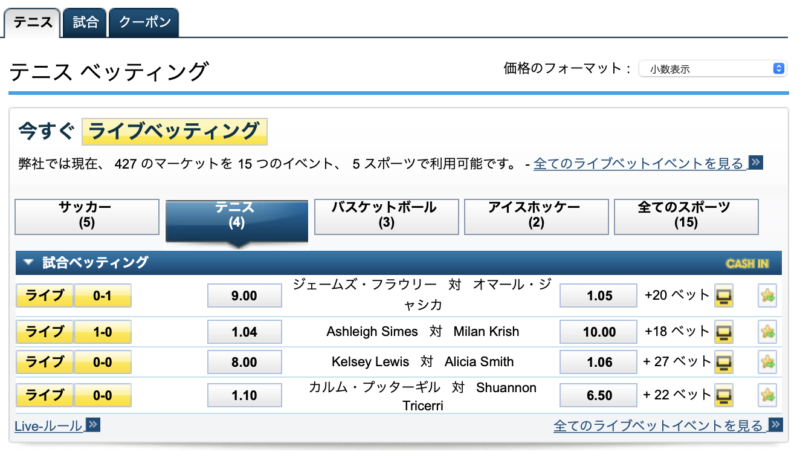
Task: Collapse the 試合ベッティング section triangle
Action: tap(29, 262)
